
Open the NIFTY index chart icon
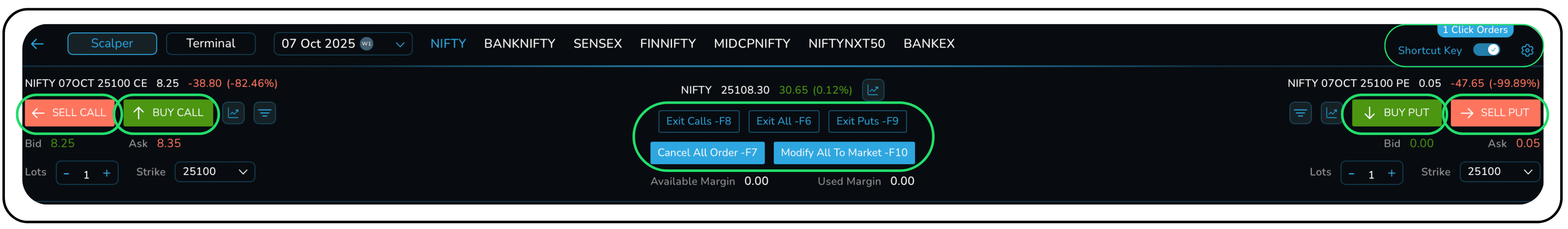[873, 90]
